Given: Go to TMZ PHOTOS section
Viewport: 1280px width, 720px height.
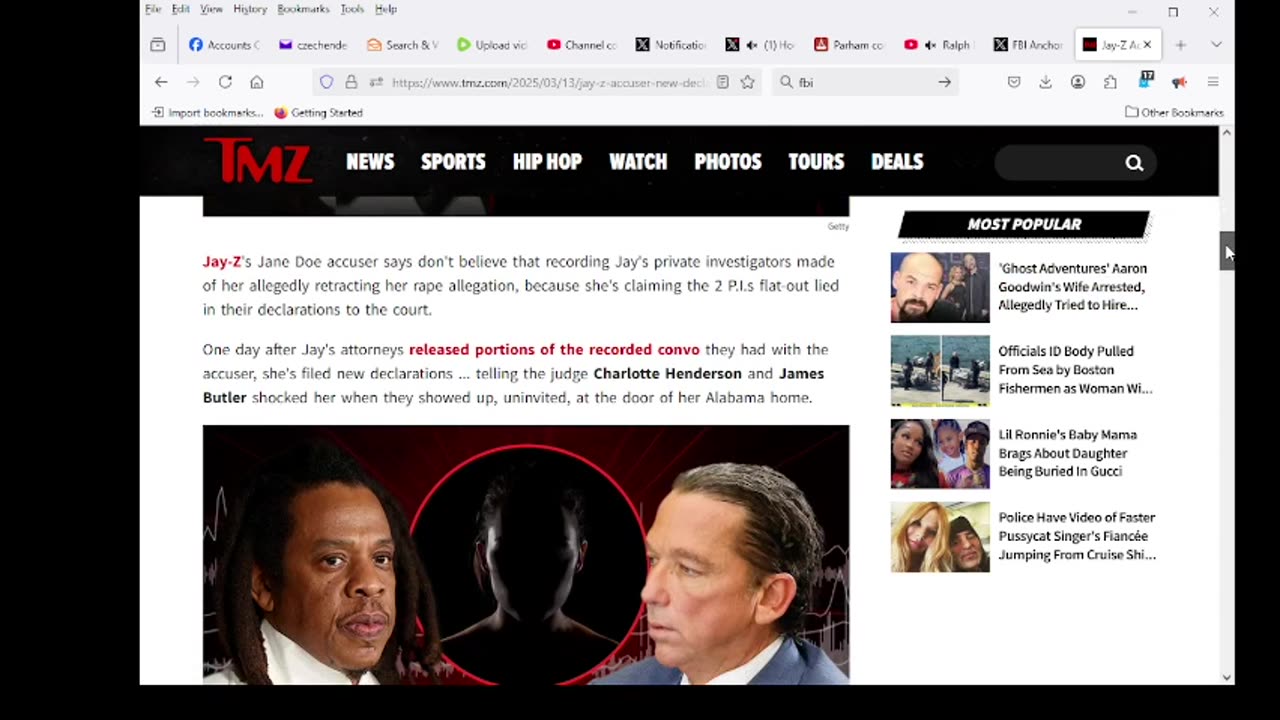Looking at the screenshot, I should pyautogui.click(x=728, y=162).
